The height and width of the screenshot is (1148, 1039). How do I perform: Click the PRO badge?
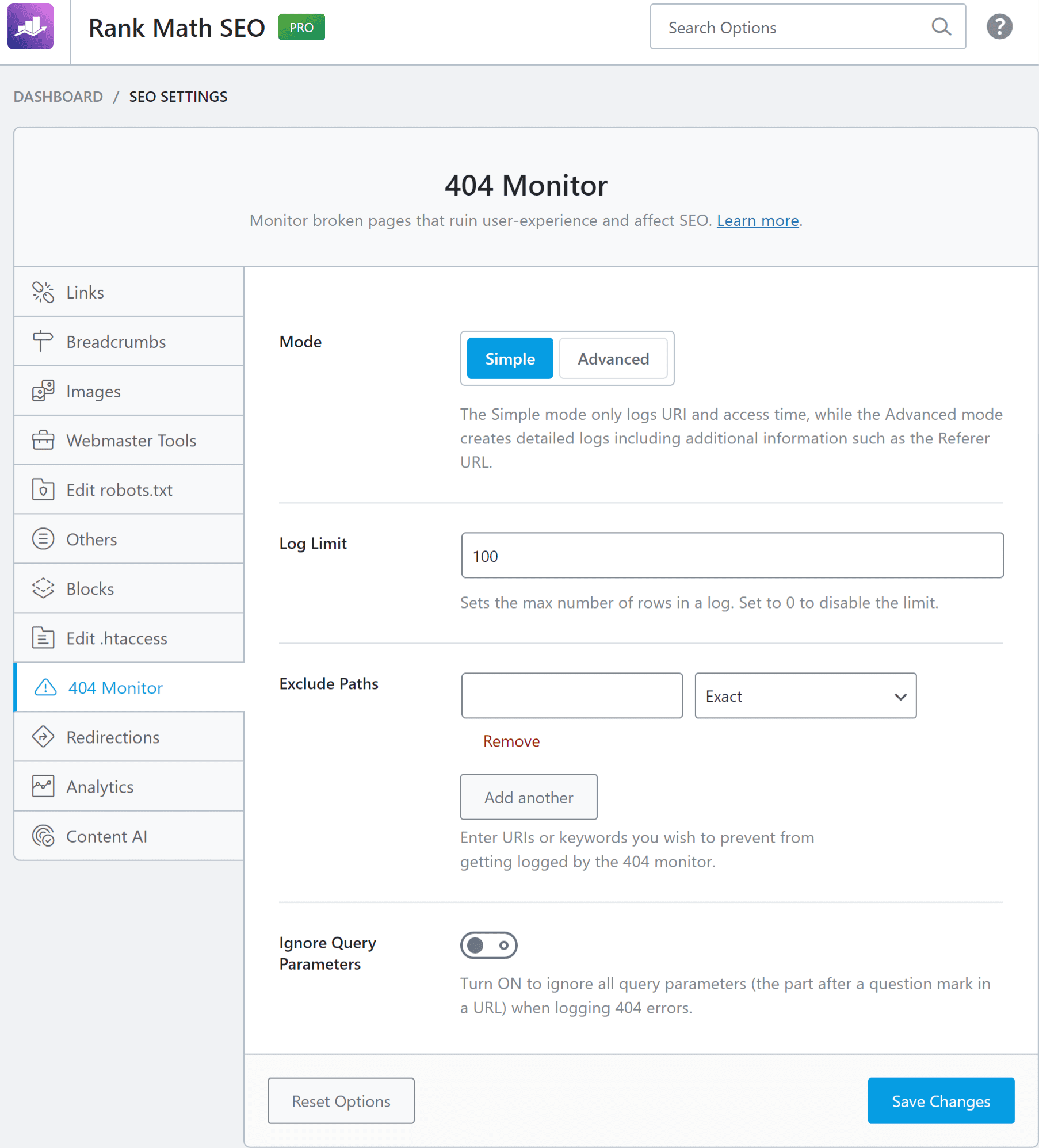[x=301, y=27]
